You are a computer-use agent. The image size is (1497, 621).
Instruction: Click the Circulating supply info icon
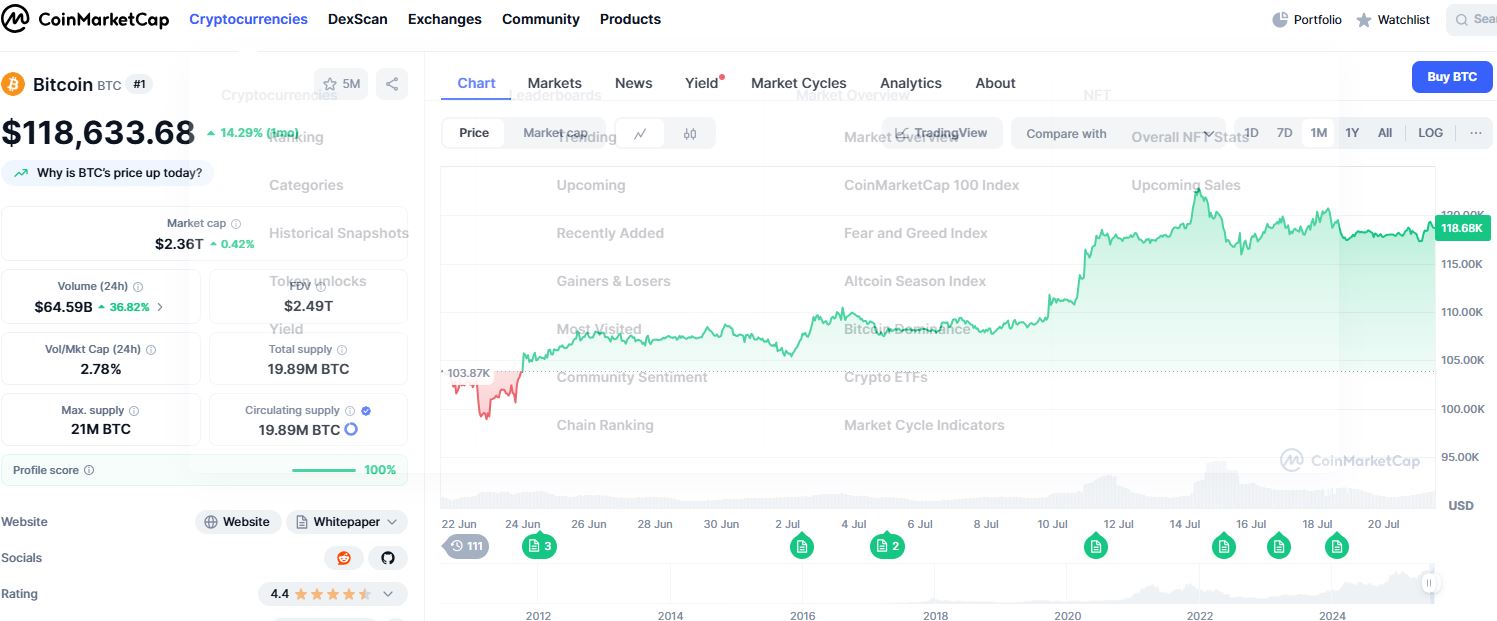(350, 411)
